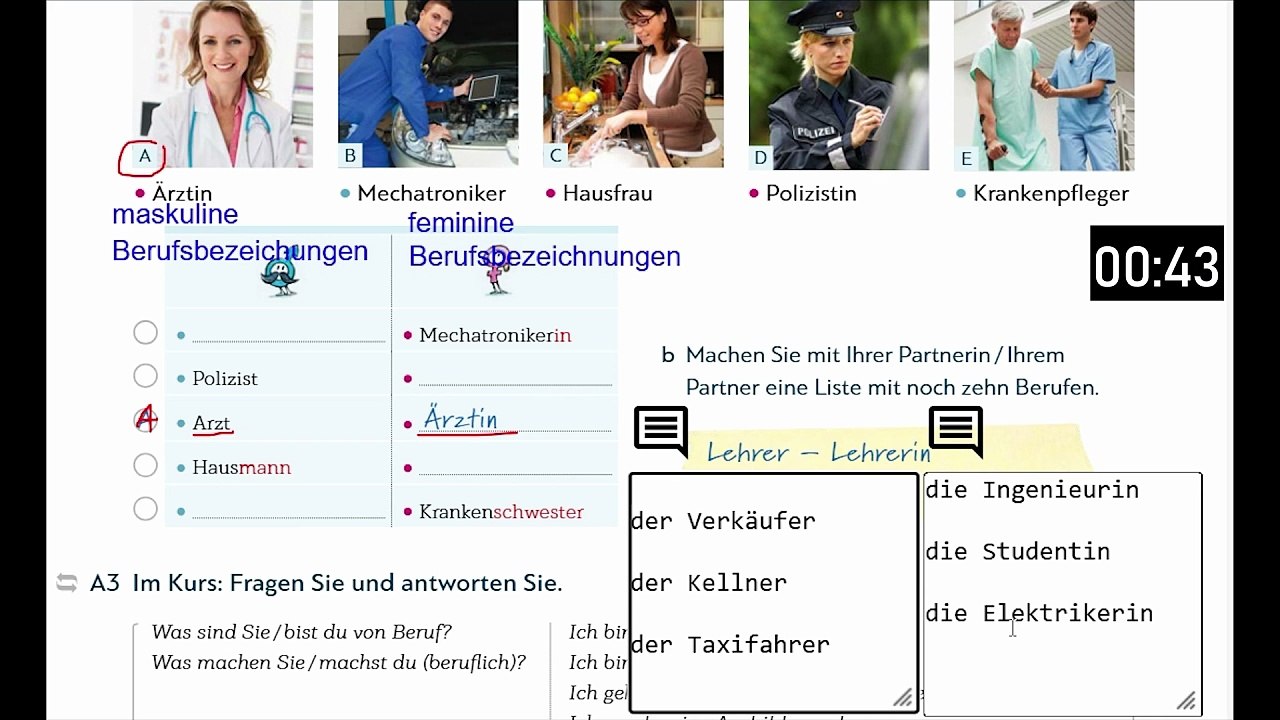Click the photo of the policewoman

(x=838, y=85)
